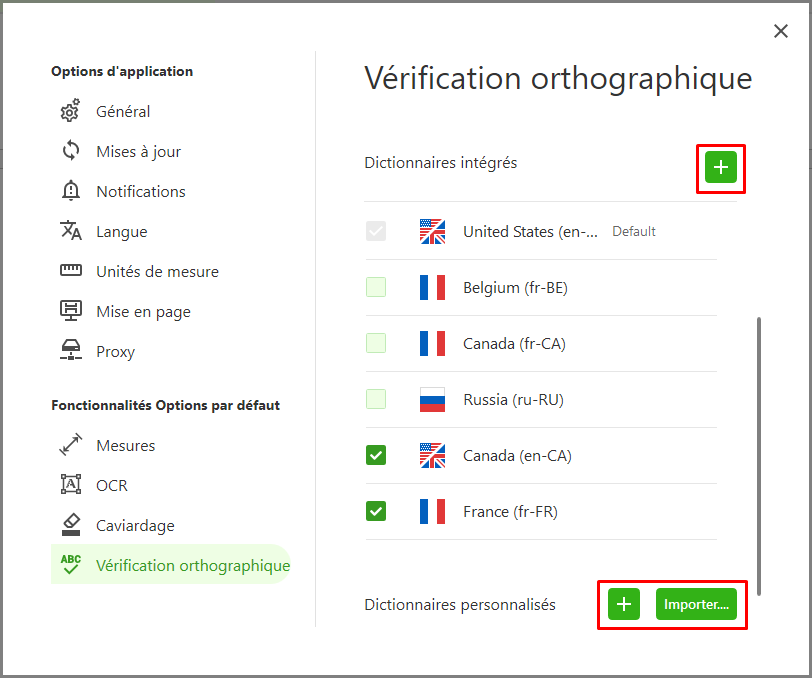Tick the Canada (fr-CA) dictionary checkbox
Image resolution: width=812 pixels, height=678 pixels.
[x=376, y=343]
